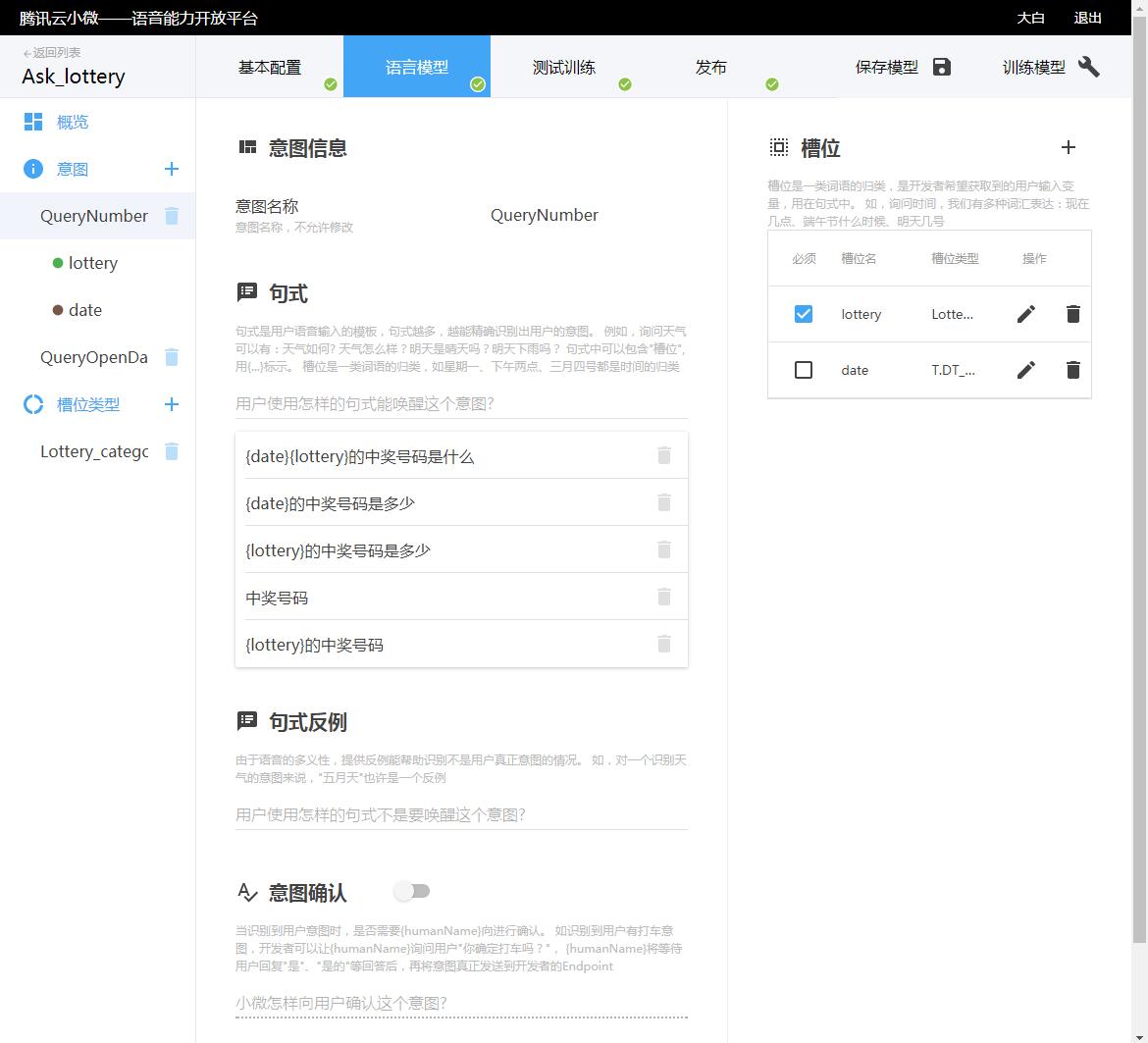Check the 必须 checkbox for date slot

(x=804, y=370)
